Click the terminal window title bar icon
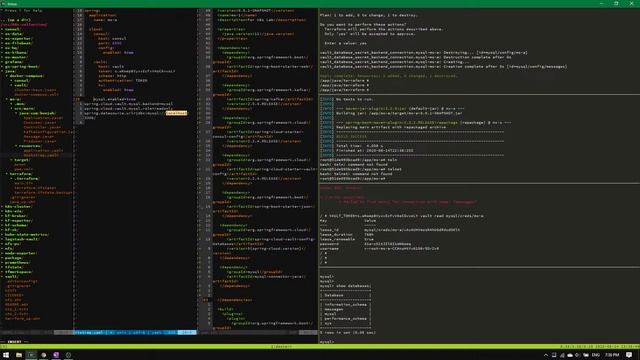This screenshot has height=360, width=640. tap(3, 4)
